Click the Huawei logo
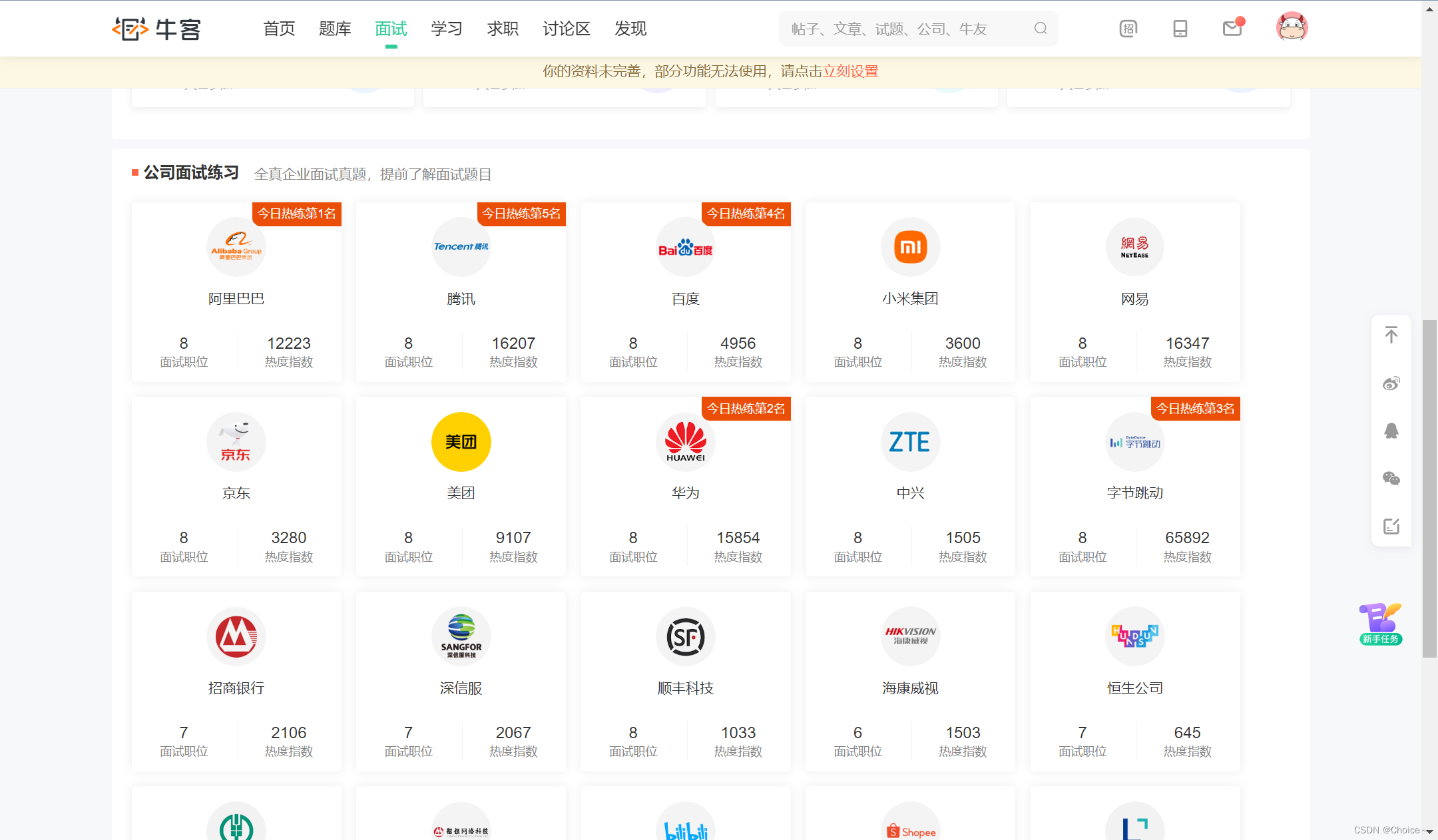Image resolution: width=1438 pixels, height=840 pixels. [686, 442]
